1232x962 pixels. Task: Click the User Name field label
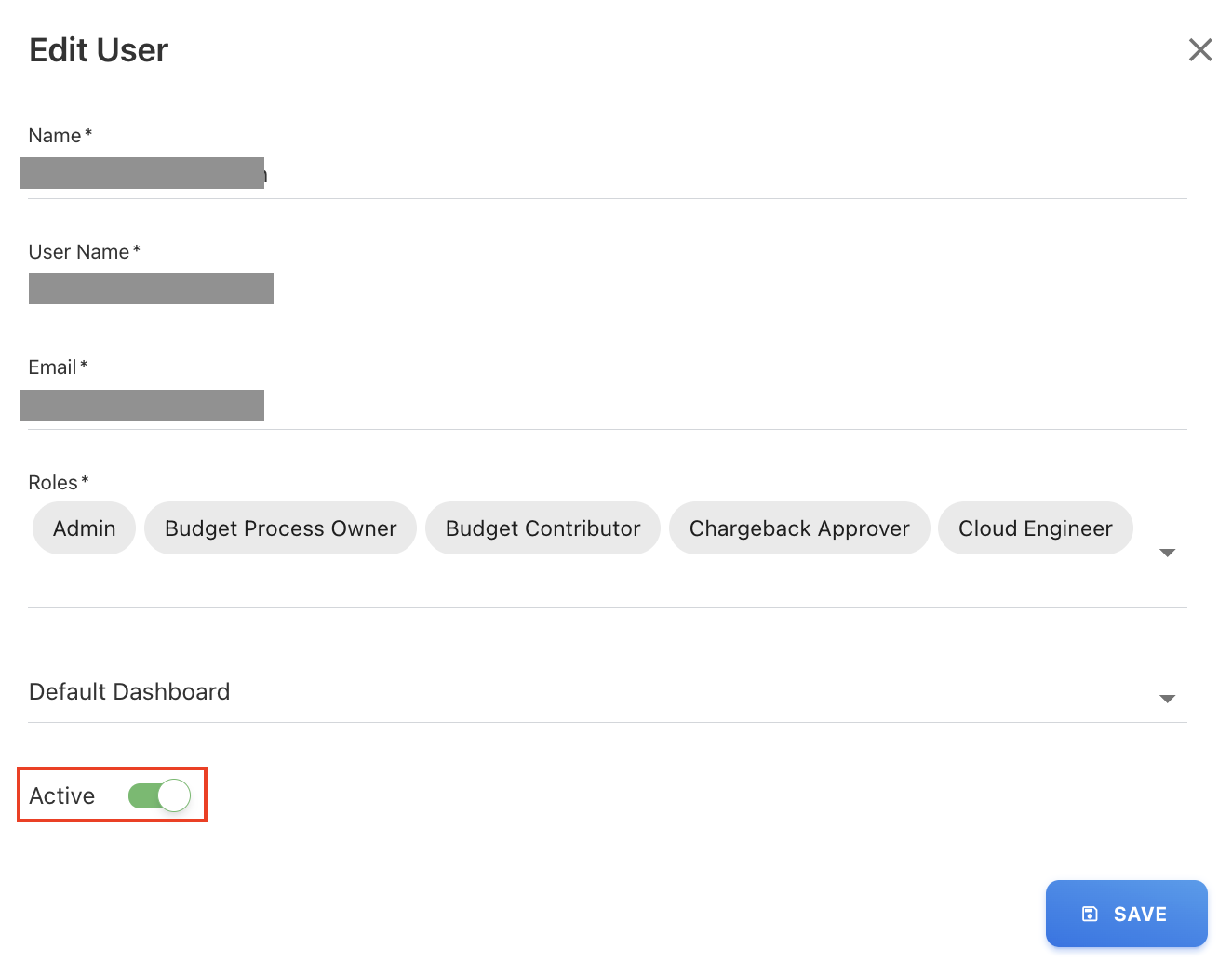click(79, 252)
